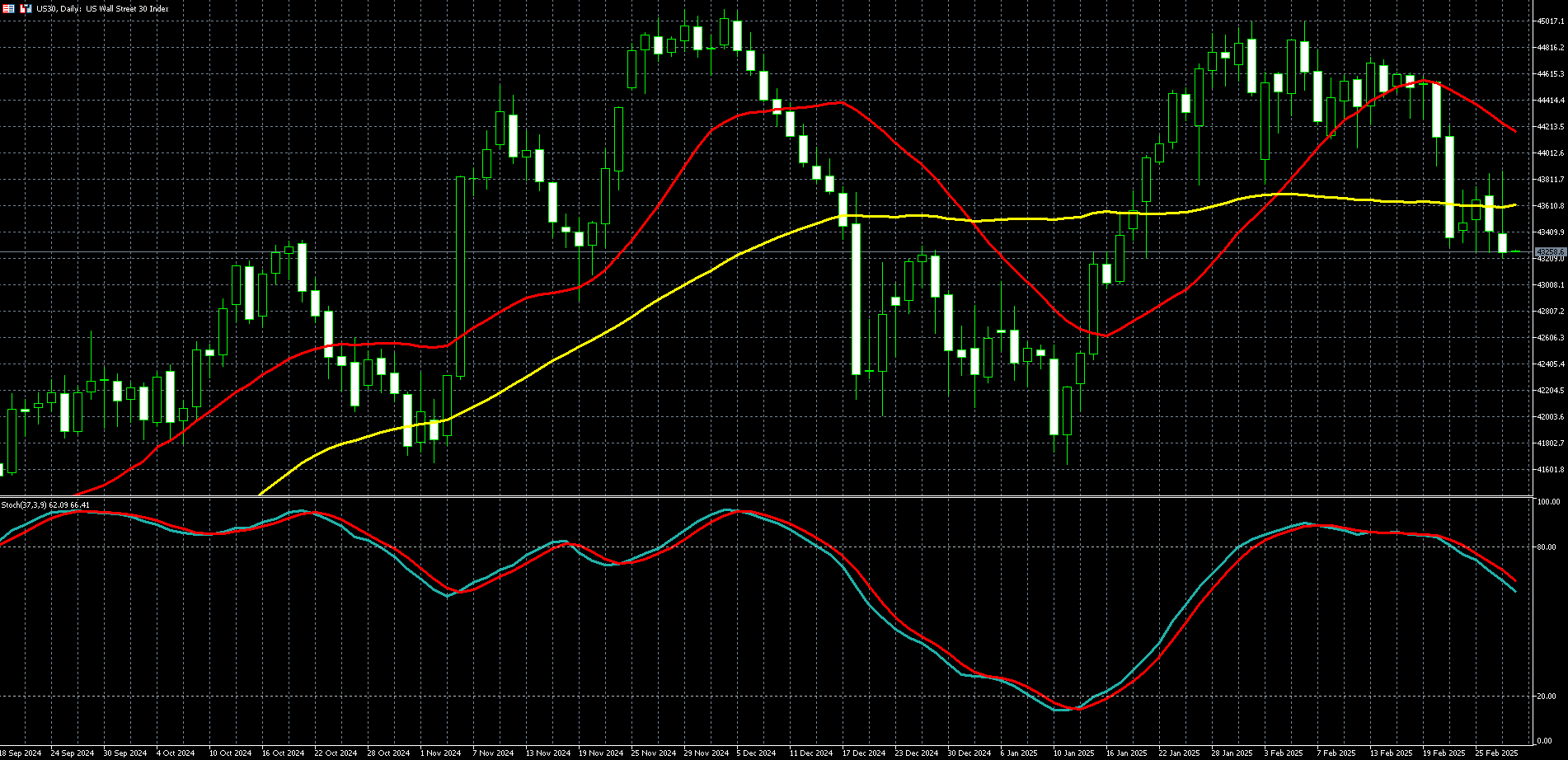Click the tall hollow candle in early November
This screenshot has width=1568, height=760.
click(x=460, y=276)
